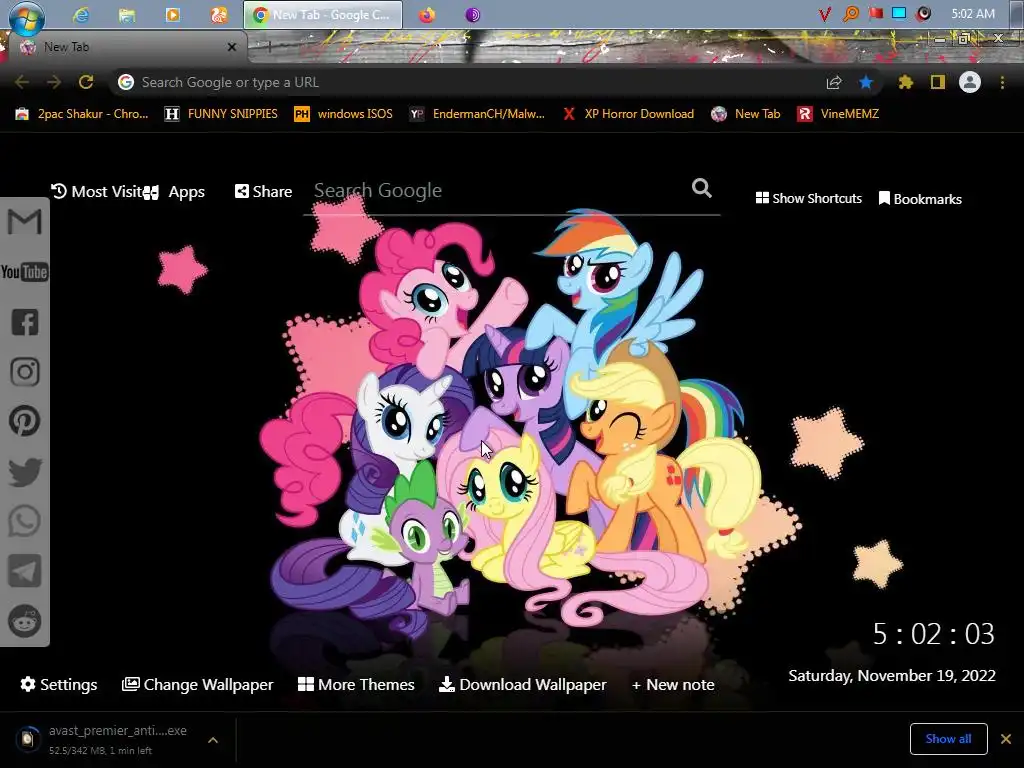Click the Share button on the page
The width and height of the screenshot is (1024, 768).
263,191
